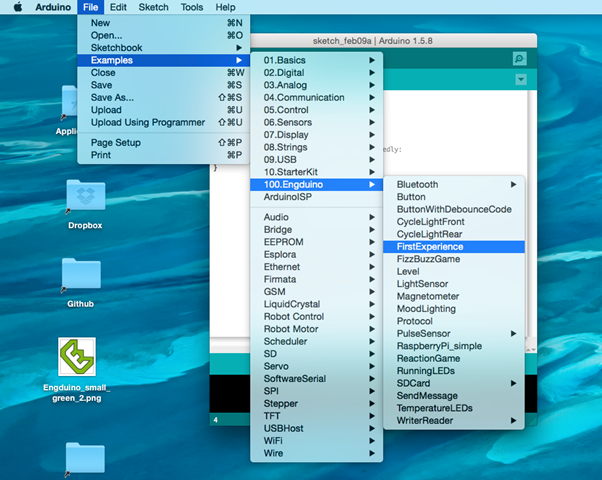Expand the 05.Control submenu
The image size is (602, 480).
tap(316, 110)
